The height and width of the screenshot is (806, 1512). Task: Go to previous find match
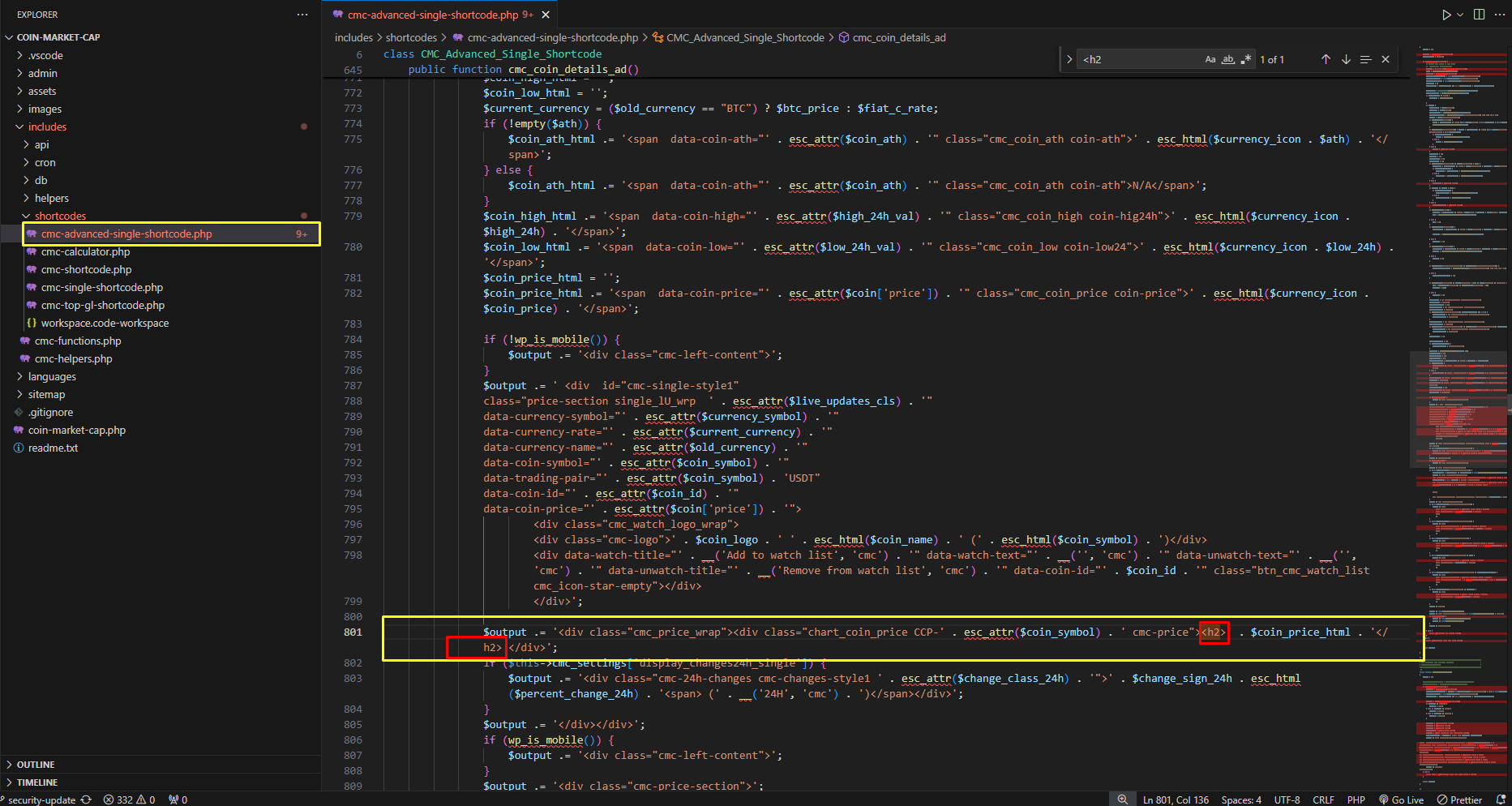click(x=1326, y=59)
